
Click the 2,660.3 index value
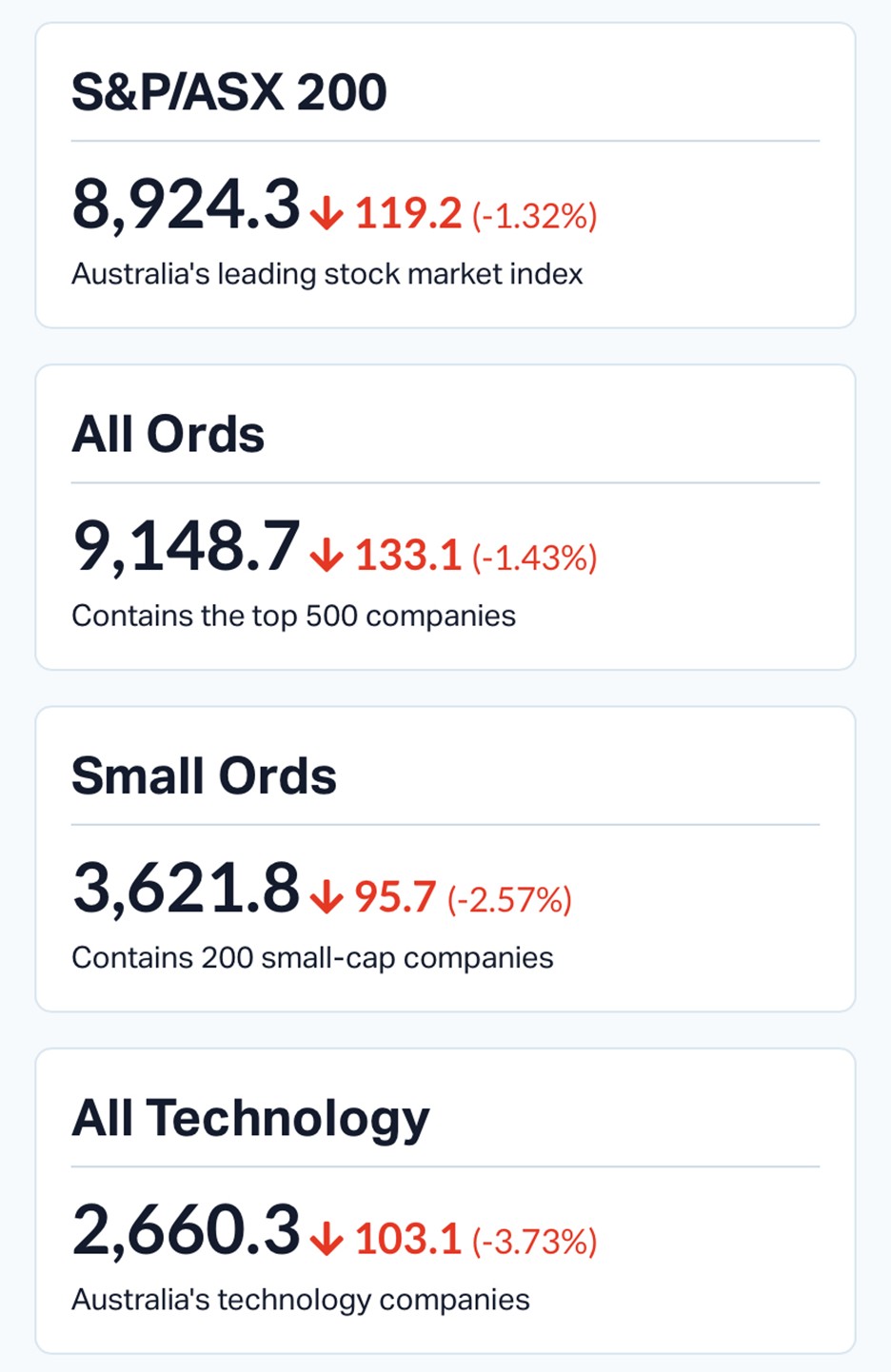point(187,1230)
